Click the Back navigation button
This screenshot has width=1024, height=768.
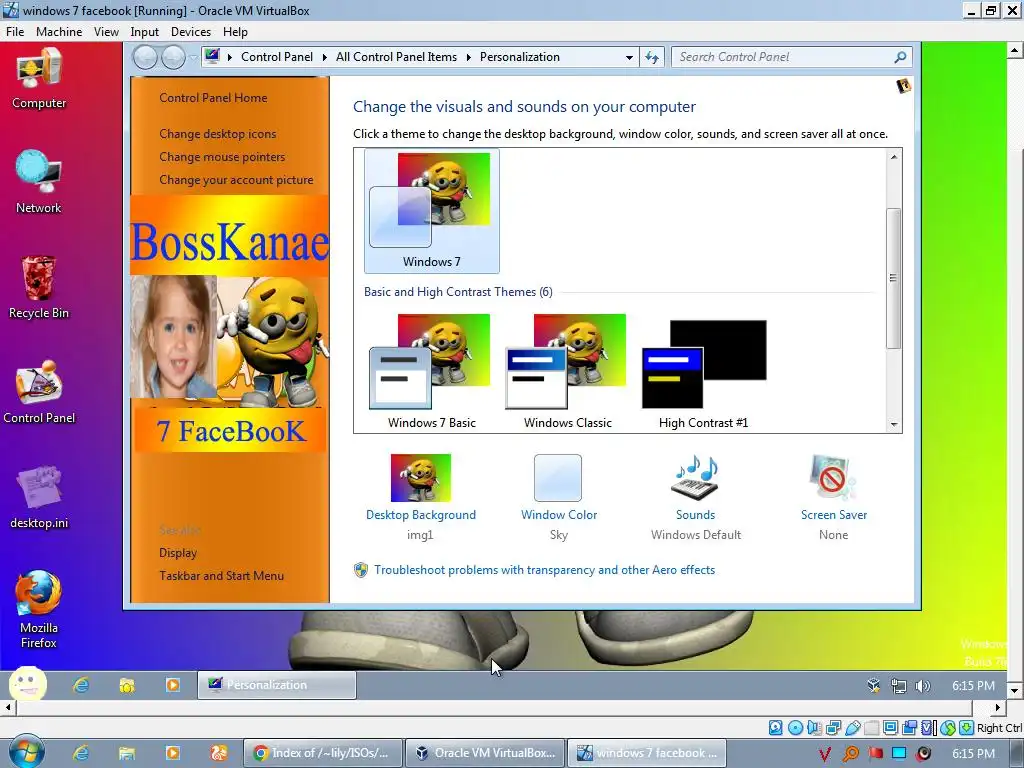[145, 57]
